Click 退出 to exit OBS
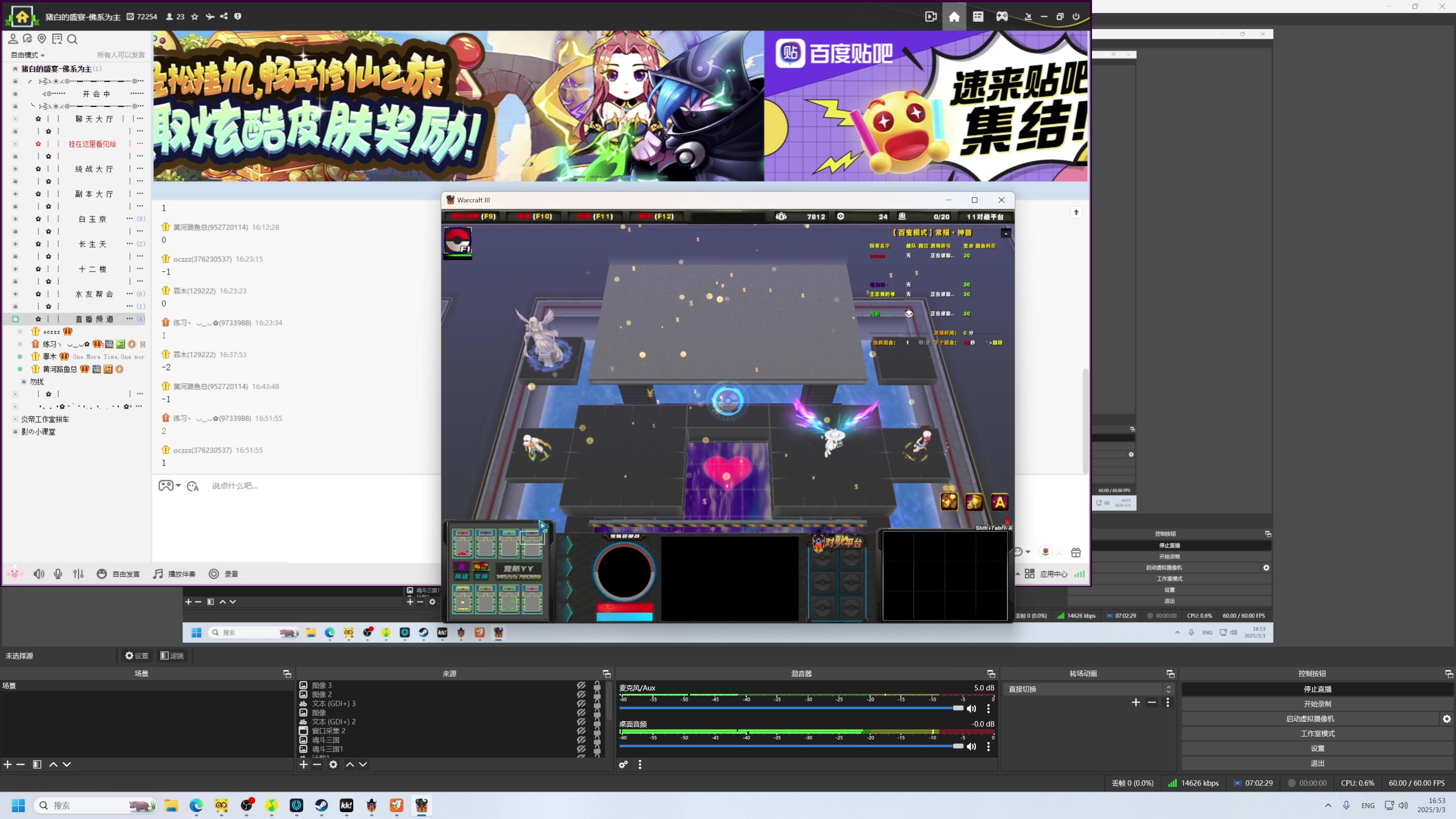Image resolution: width=1456 pixels, height=819 pixels. click(1317, 763)
